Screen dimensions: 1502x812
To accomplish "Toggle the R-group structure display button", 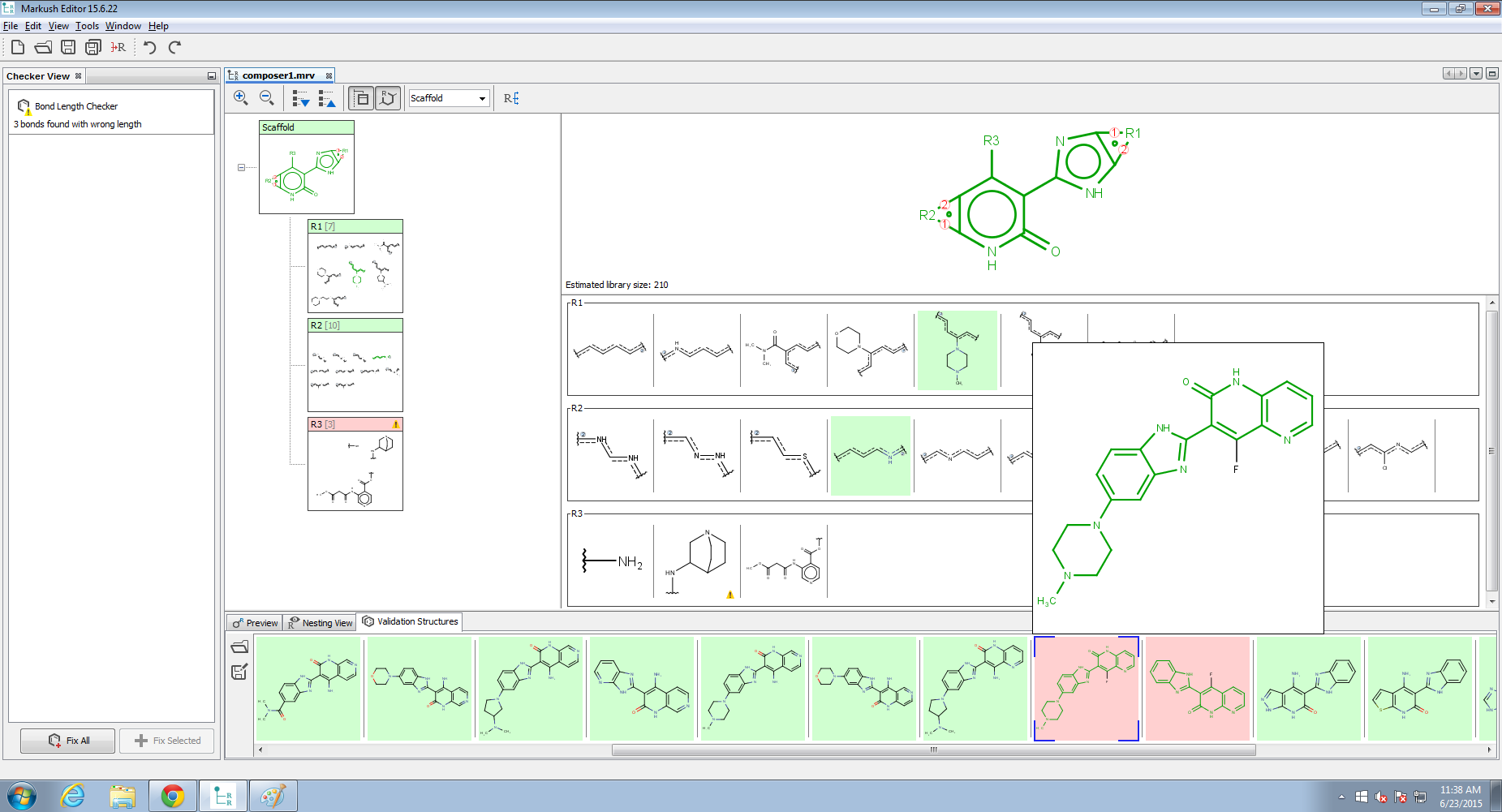I will (x=388, y=98).
